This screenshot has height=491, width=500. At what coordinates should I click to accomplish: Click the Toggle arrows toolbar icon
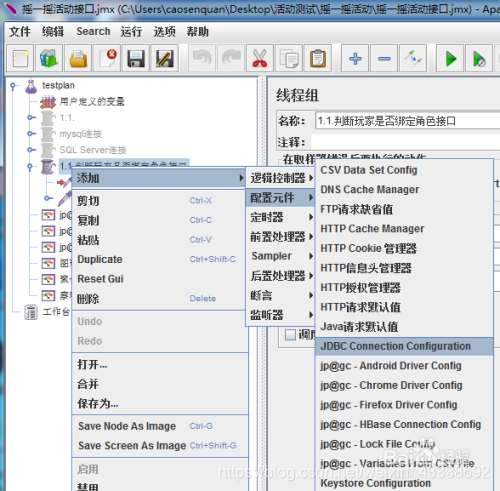click(413, 59)
